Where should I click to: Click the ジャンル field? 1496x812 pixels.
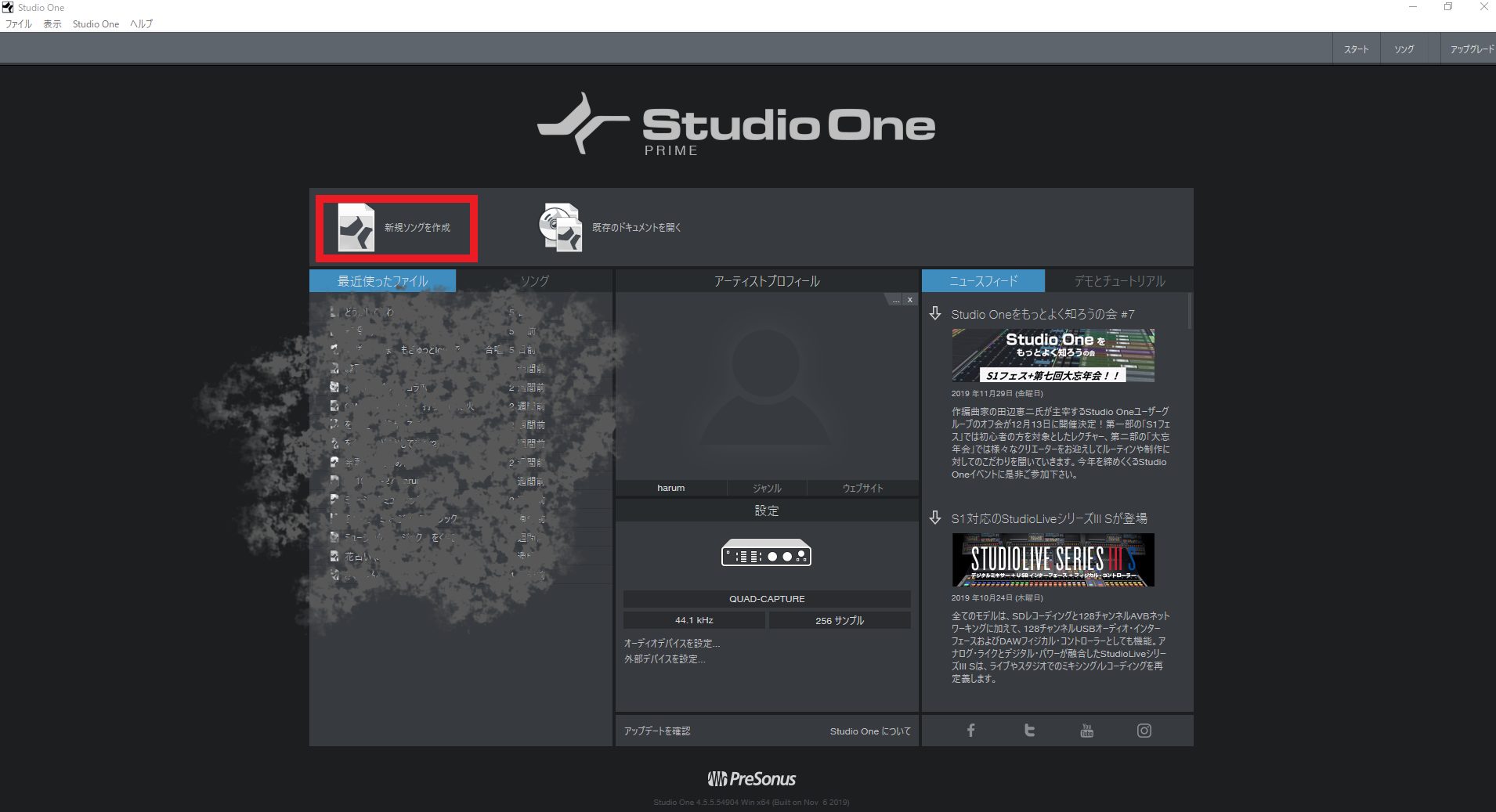(x=767, y=488)
